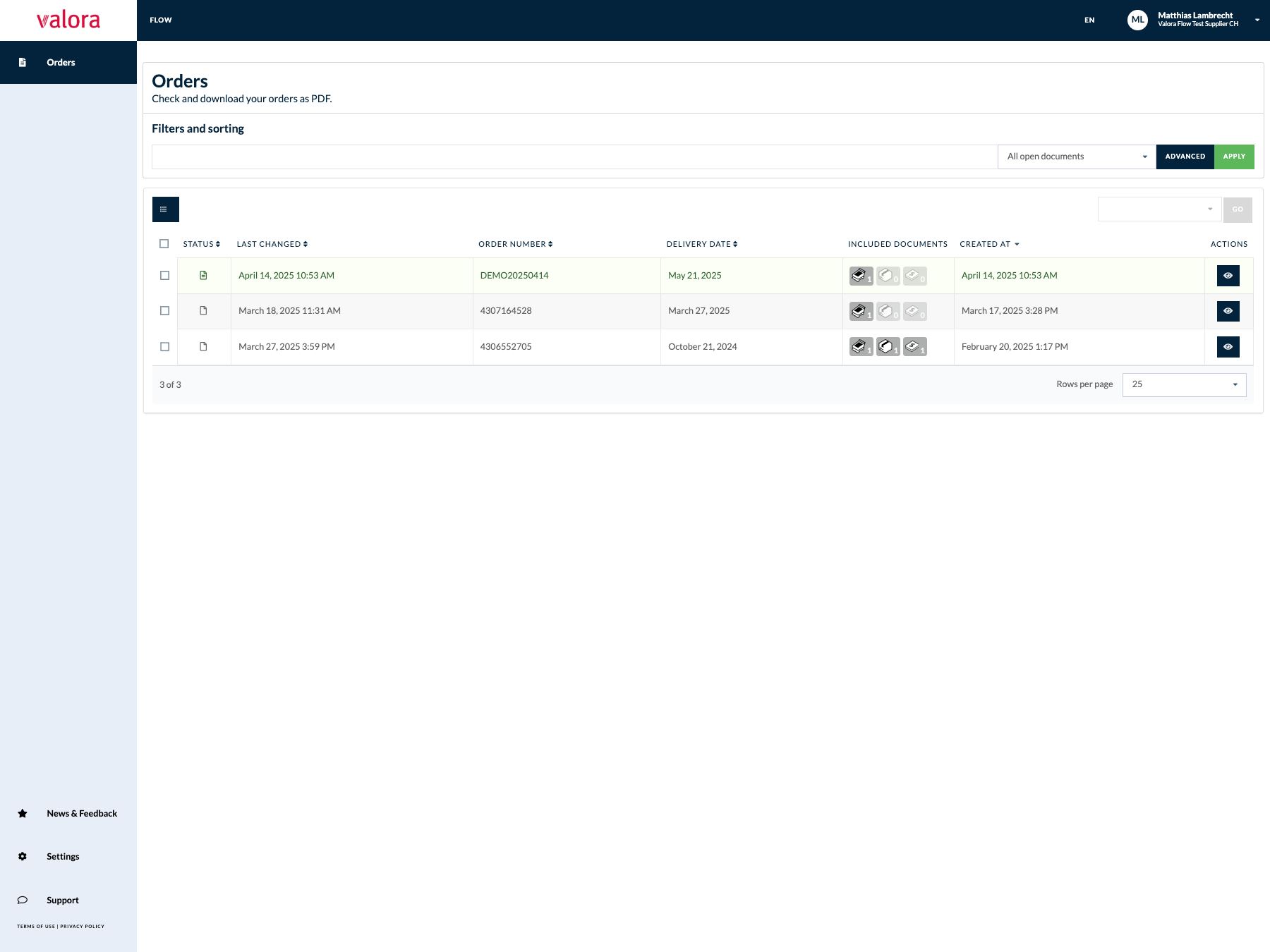The image size is (1270, 952).
Task: Click FLOW in the top bar
Action: point(161,20)
